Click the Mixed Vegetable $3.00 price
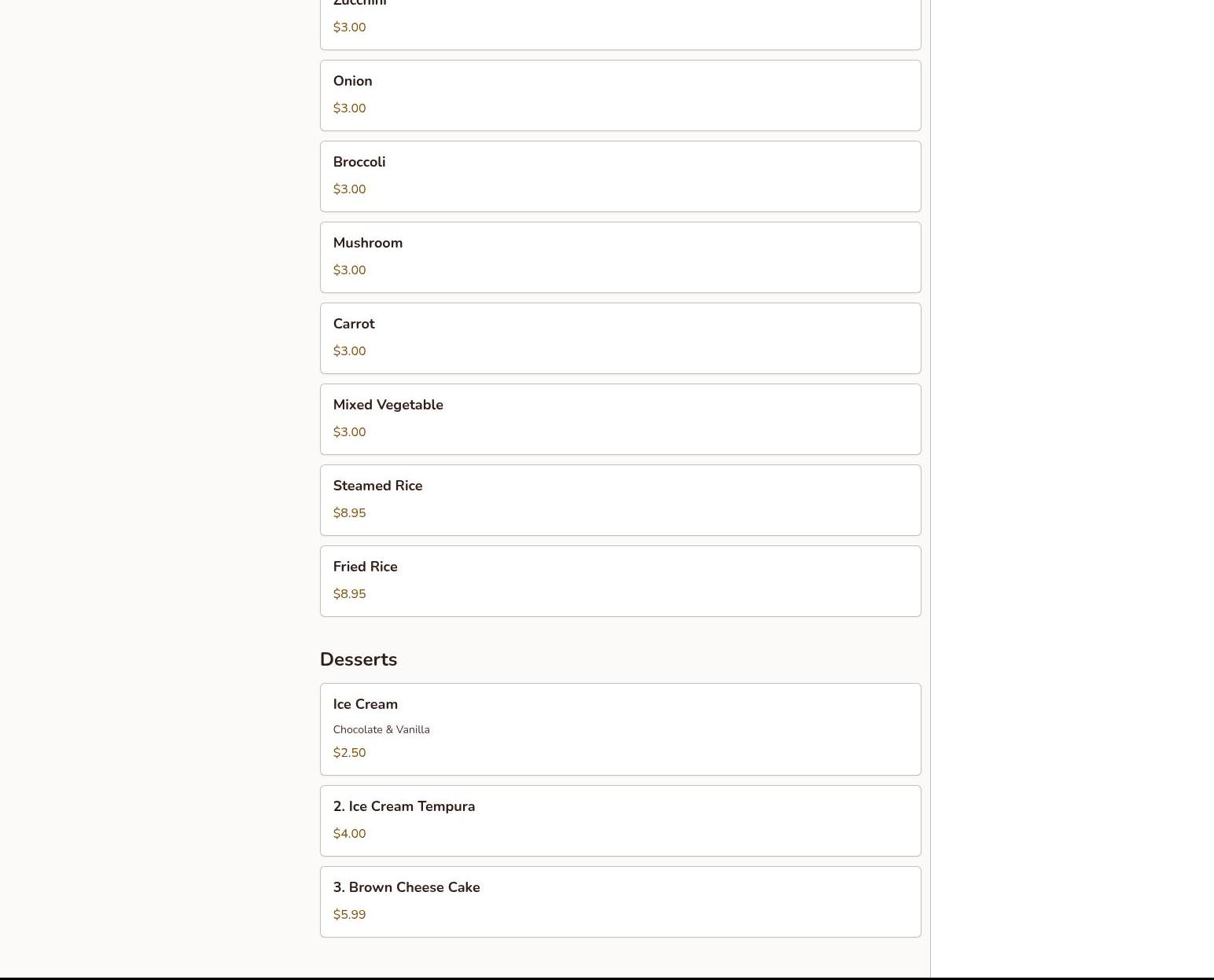The width and height of the screenshot is (1214, 980). (349, 432)
